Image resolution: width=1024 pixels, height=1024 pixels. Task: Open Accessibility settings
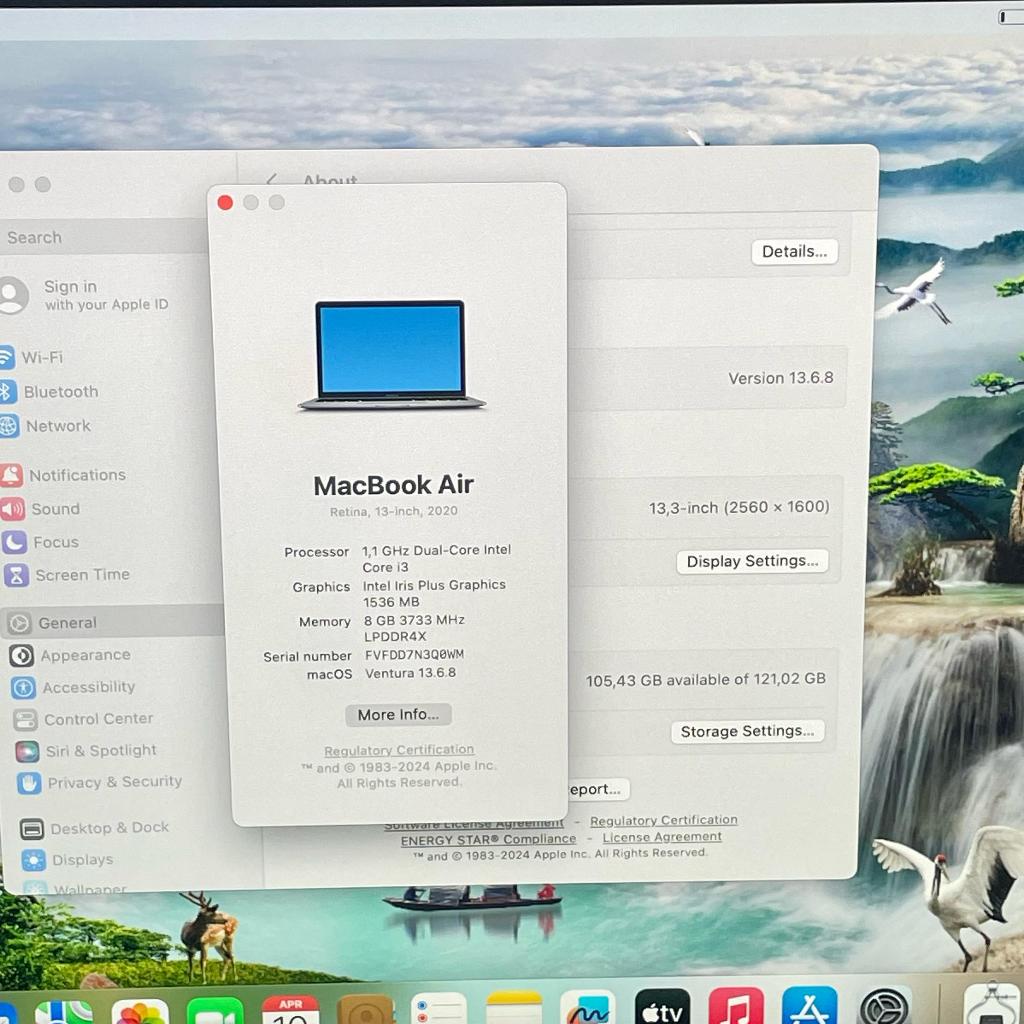pyautogui.click(x=88, y=687)
